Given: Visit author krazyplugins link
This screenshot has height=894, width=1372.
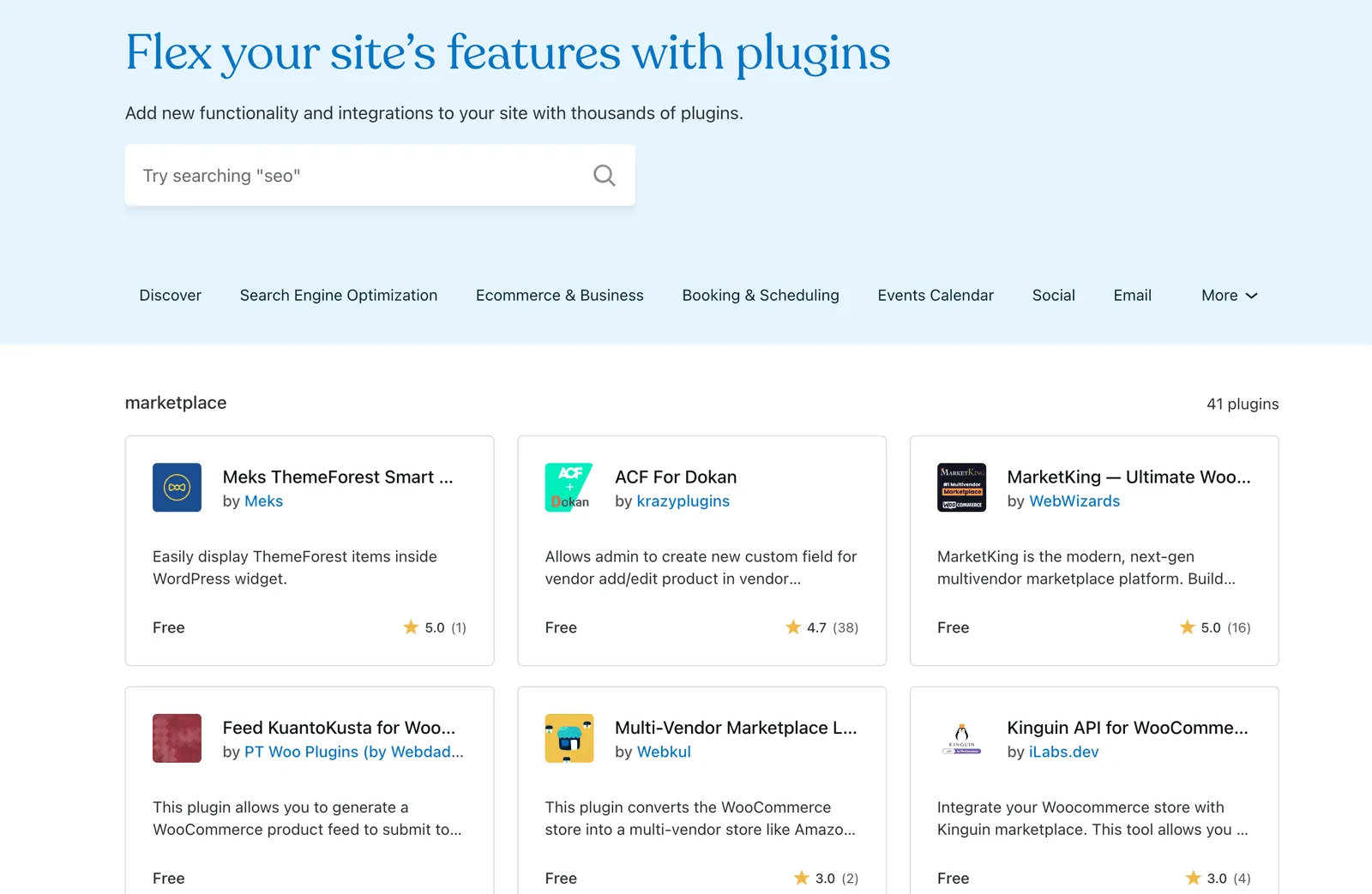Looking at the screenshot, I should (x=683, y=501).
